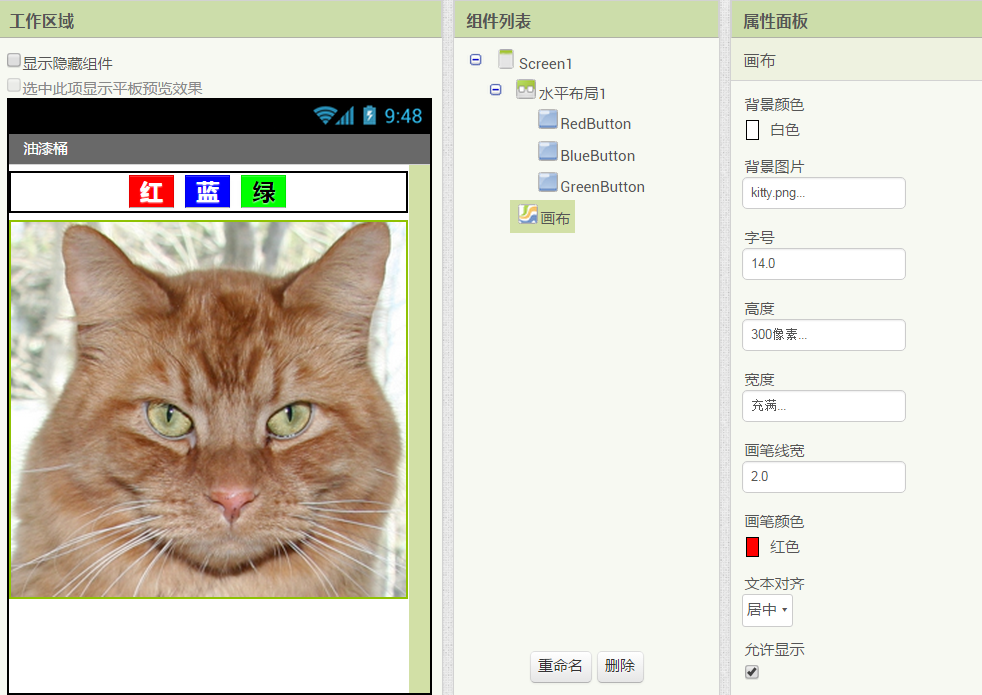Click the Screen1 component icon
The width and height of the screenshot is (982, 695).
click(506, 60)
